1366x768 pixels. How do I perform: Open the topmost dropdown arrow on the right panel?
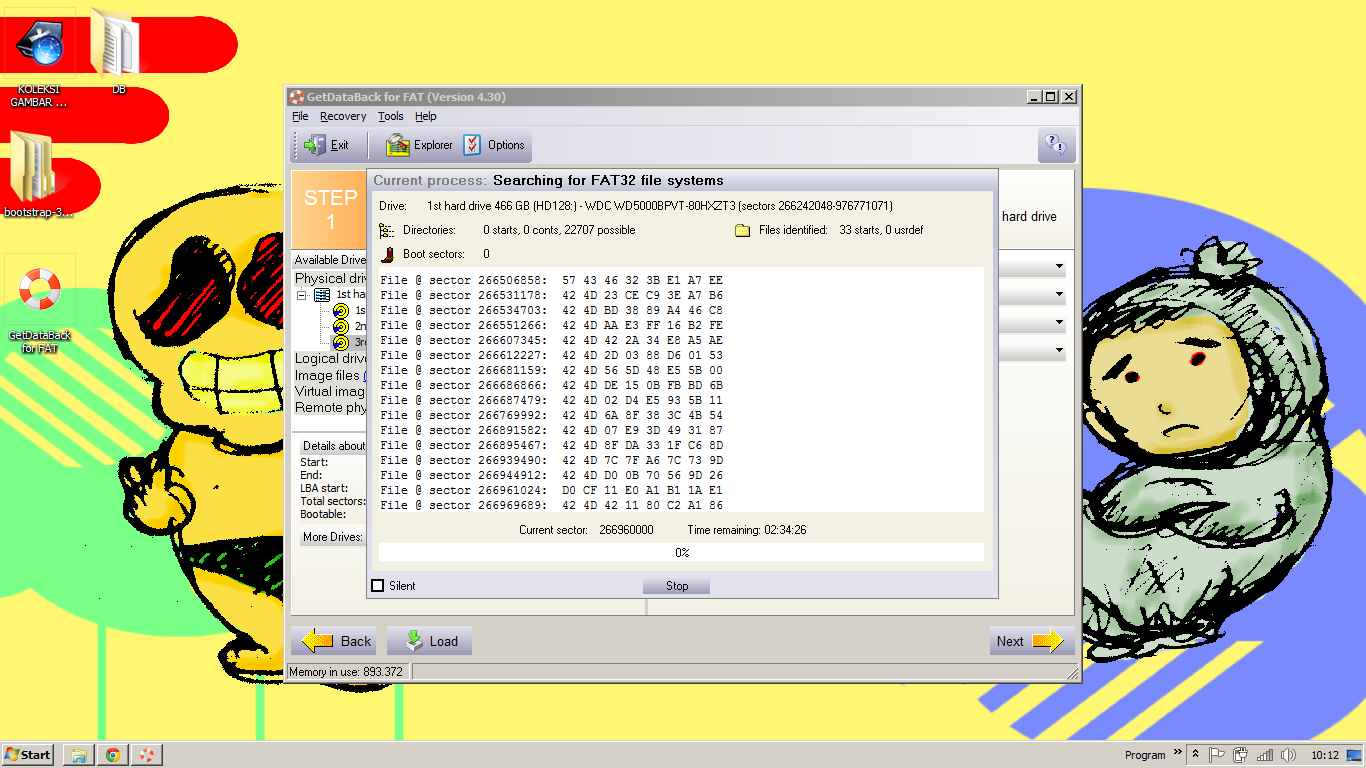pyautogui.click(x=1059, y=267)
